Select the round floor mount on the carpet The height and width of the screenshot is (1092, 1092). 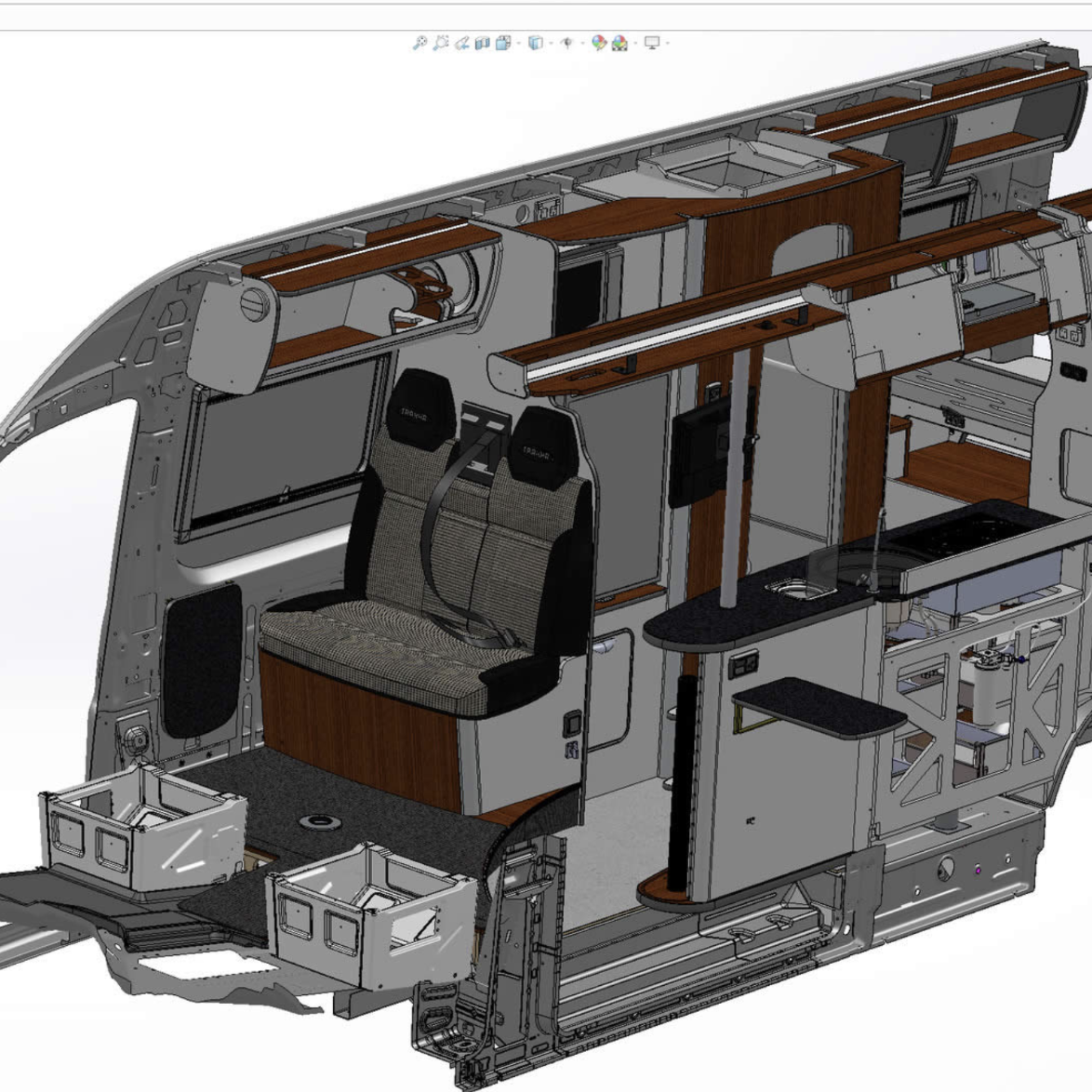click(320, 821)
